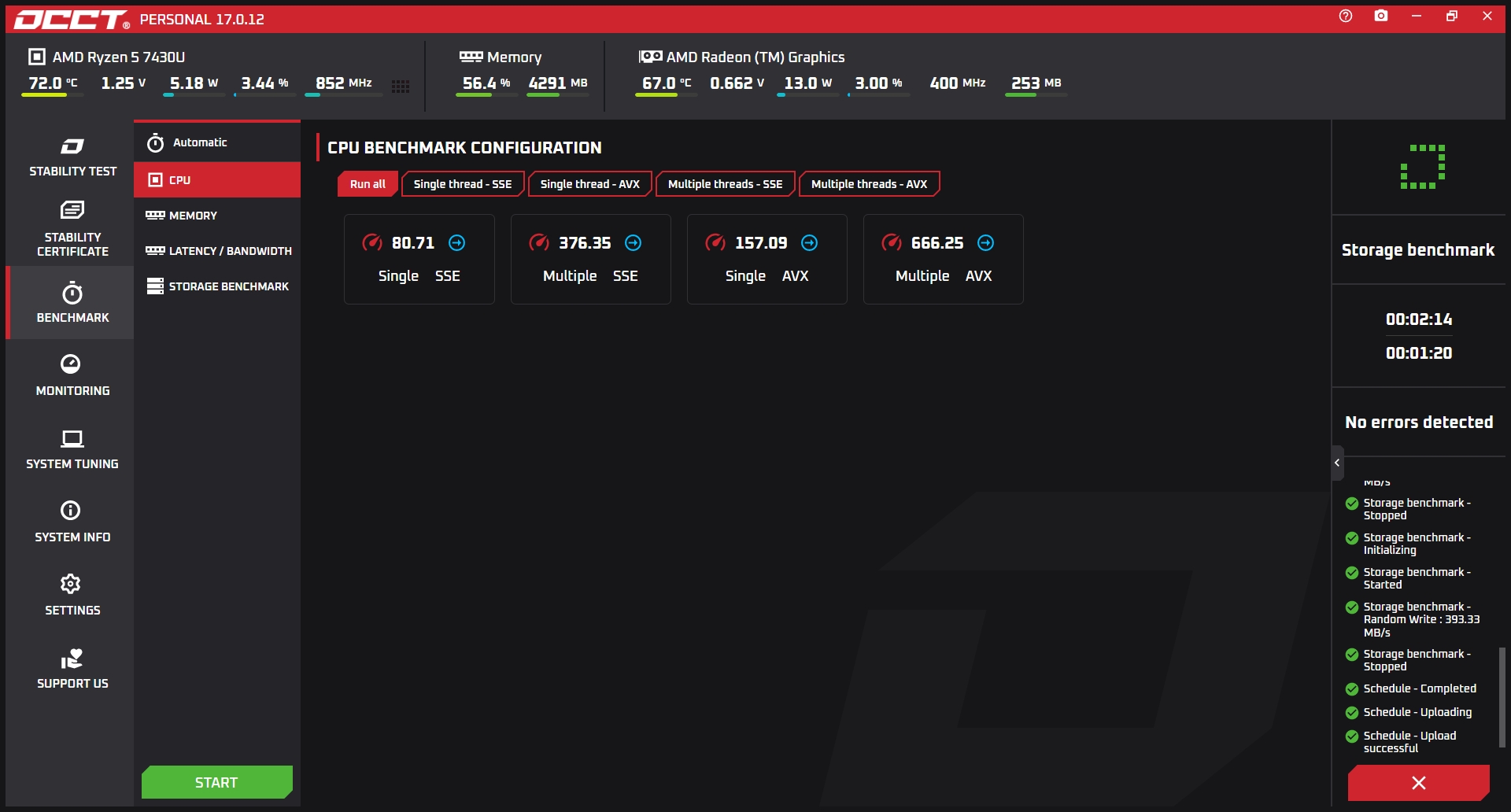
Task: Click the Support Us heart icon
Action: (72, 658)
